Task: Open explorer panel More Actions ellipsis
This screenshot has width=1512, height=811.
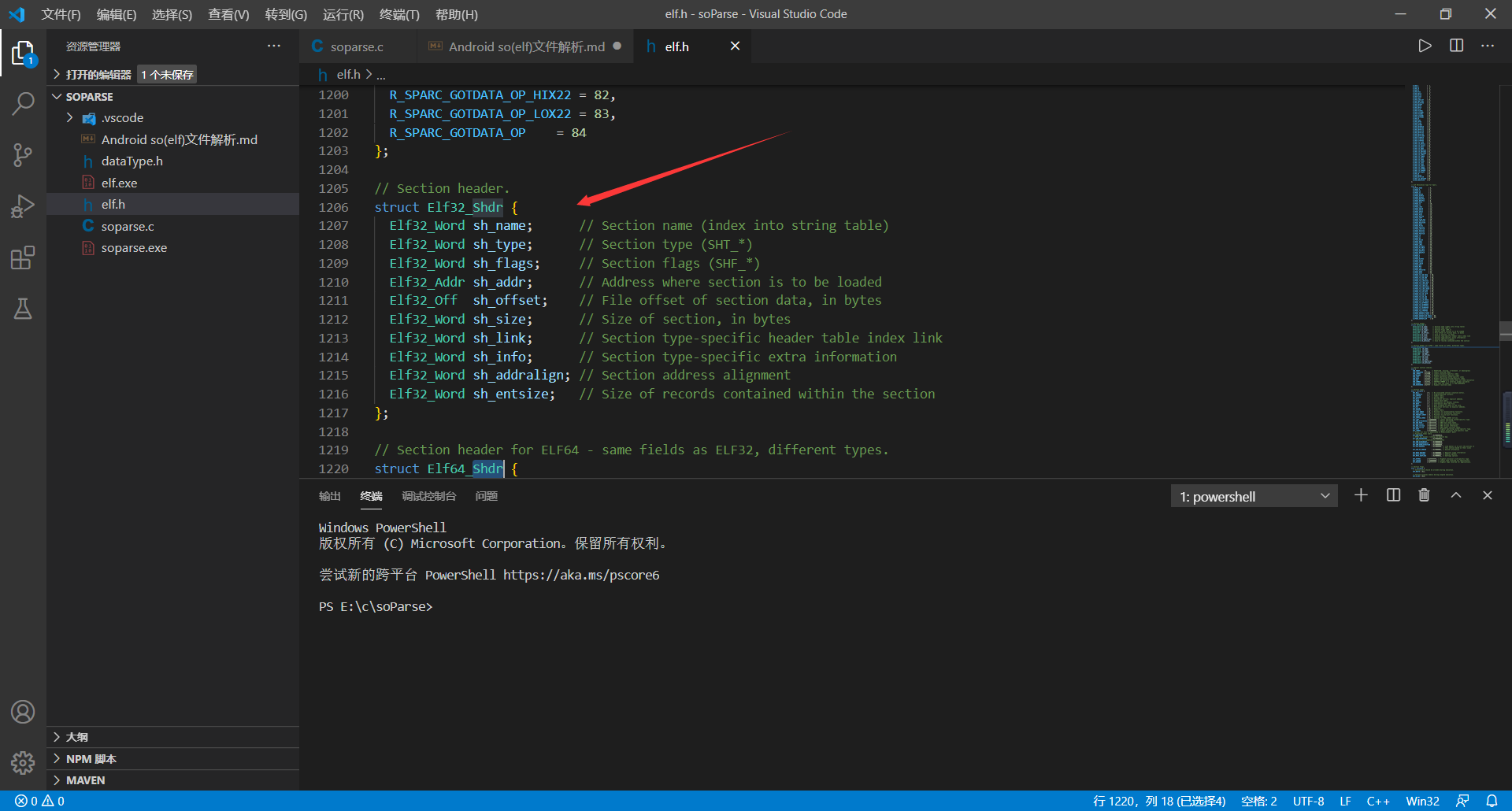Action: coord(273,46)
